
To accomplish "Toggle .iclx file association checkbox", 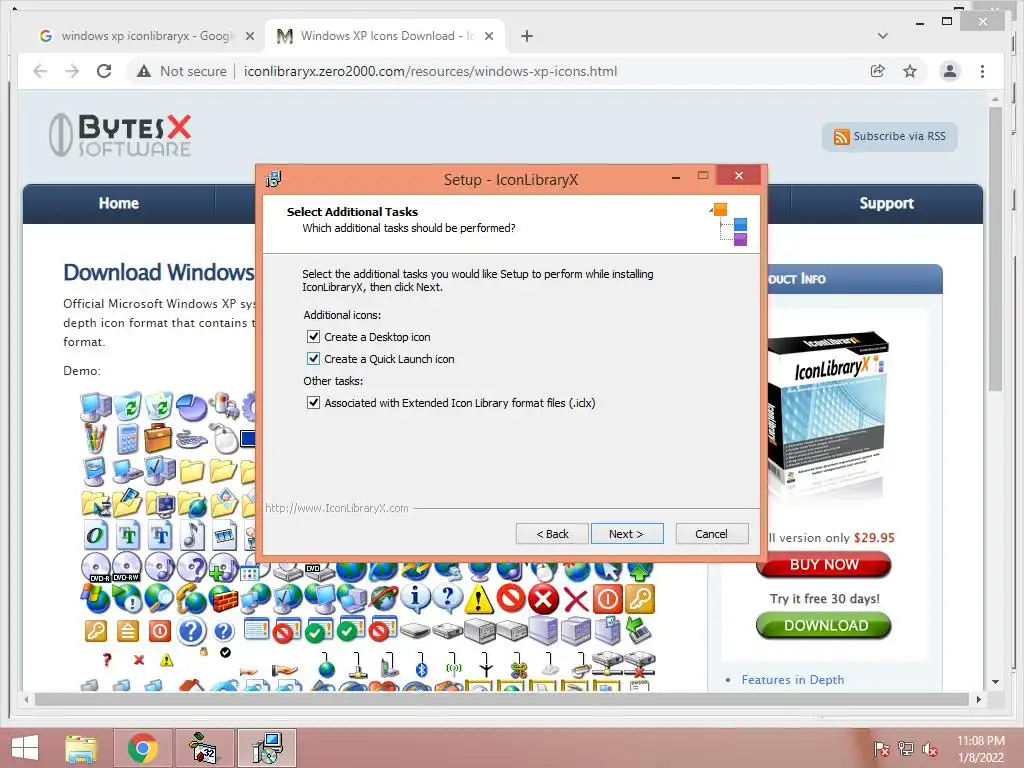I will click(x=313, y=402).
